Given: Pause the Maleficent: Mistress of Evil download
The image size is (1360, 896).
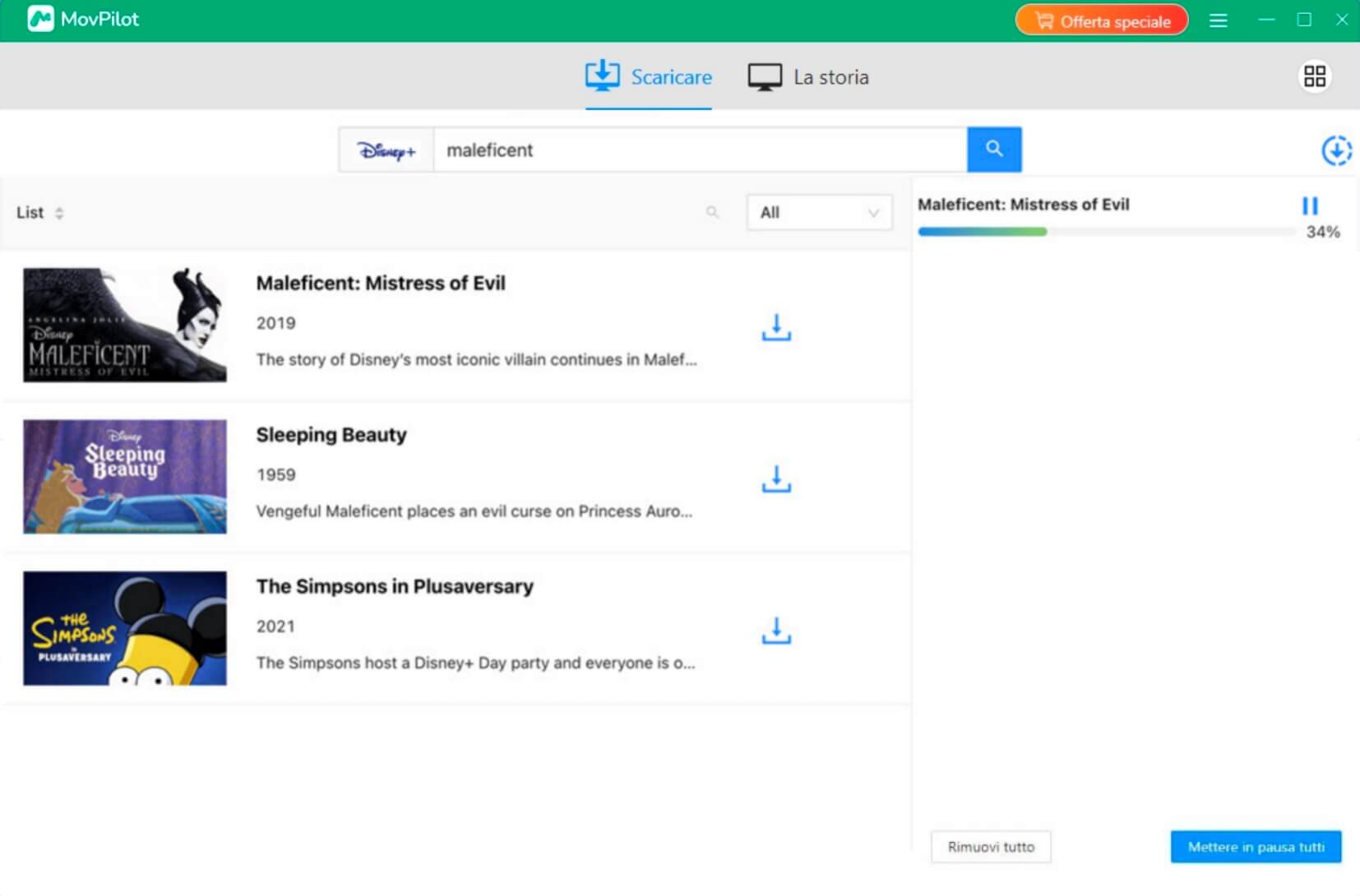Looking at the screenshot, I should (x=1310, y=206).
